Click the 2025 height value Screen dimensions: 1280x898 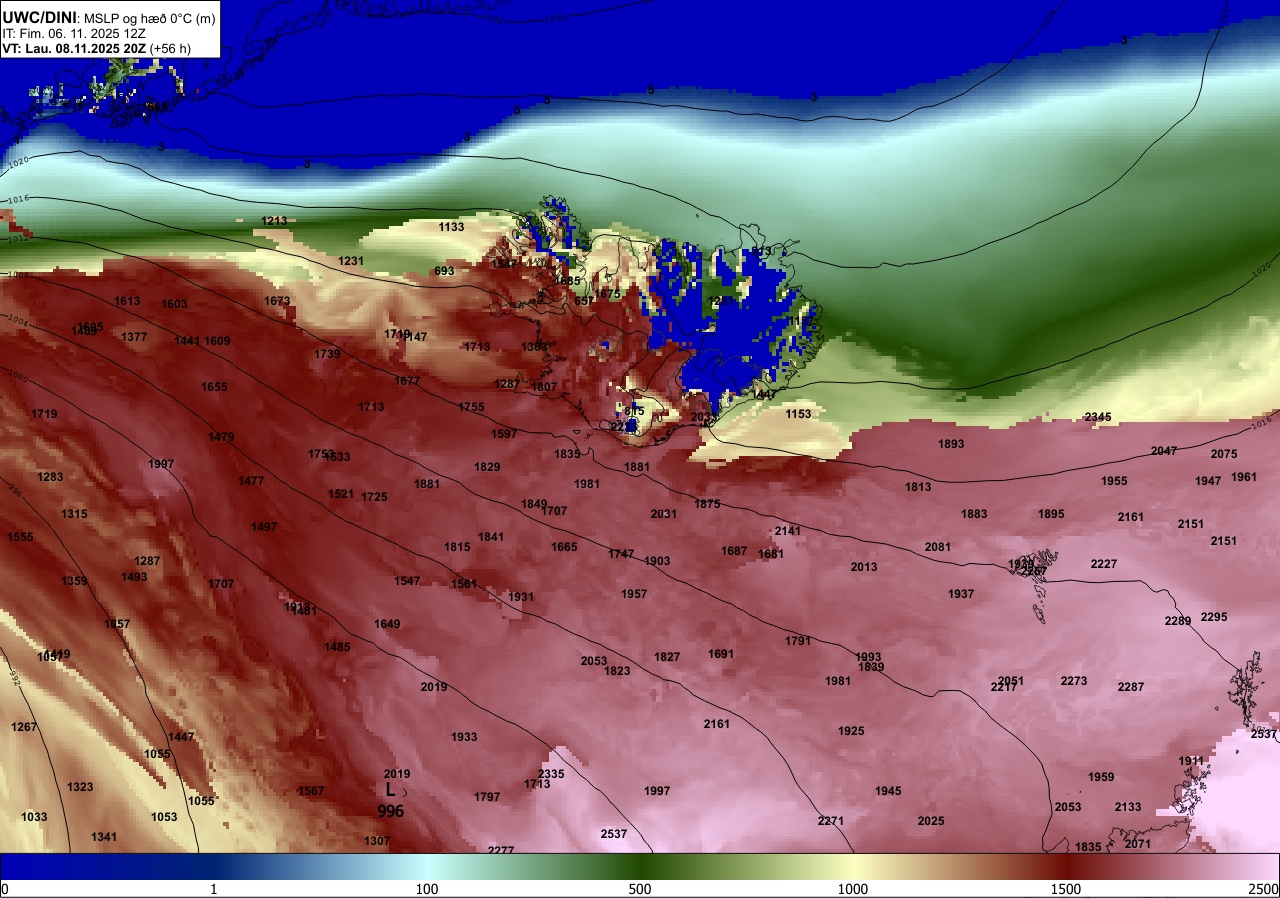click(931, 821)
